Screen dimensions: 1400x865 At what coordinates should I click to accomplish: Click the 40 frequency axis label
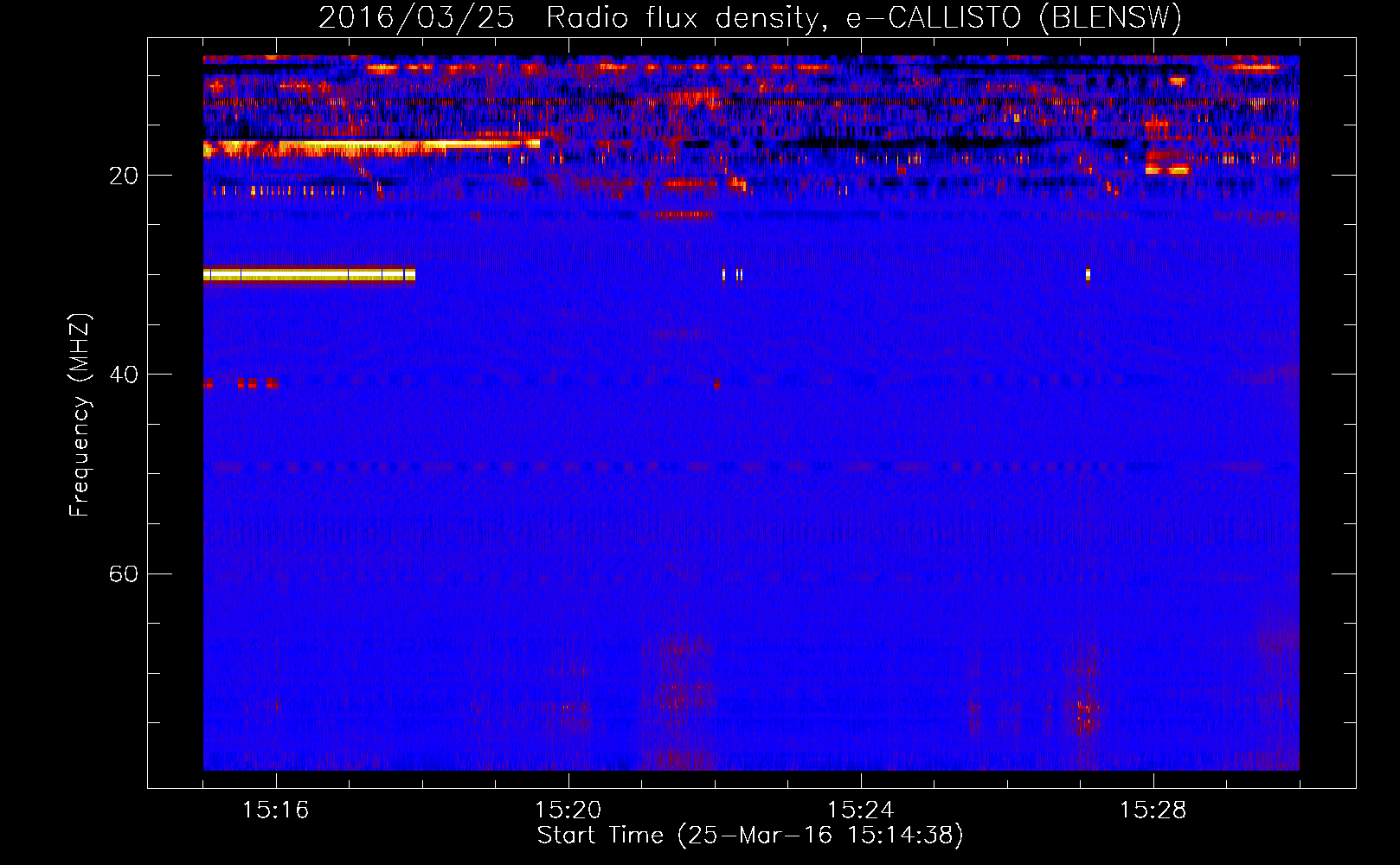(x=124, y=375)
